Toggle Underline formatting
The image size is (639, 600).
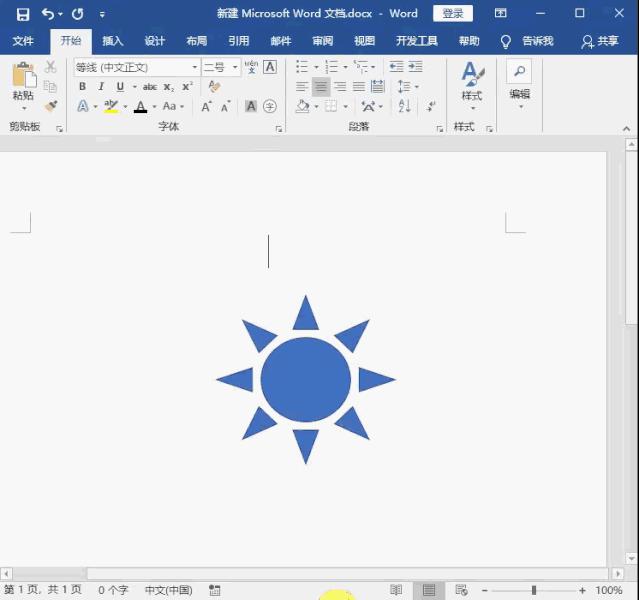(x=120, y=86)
